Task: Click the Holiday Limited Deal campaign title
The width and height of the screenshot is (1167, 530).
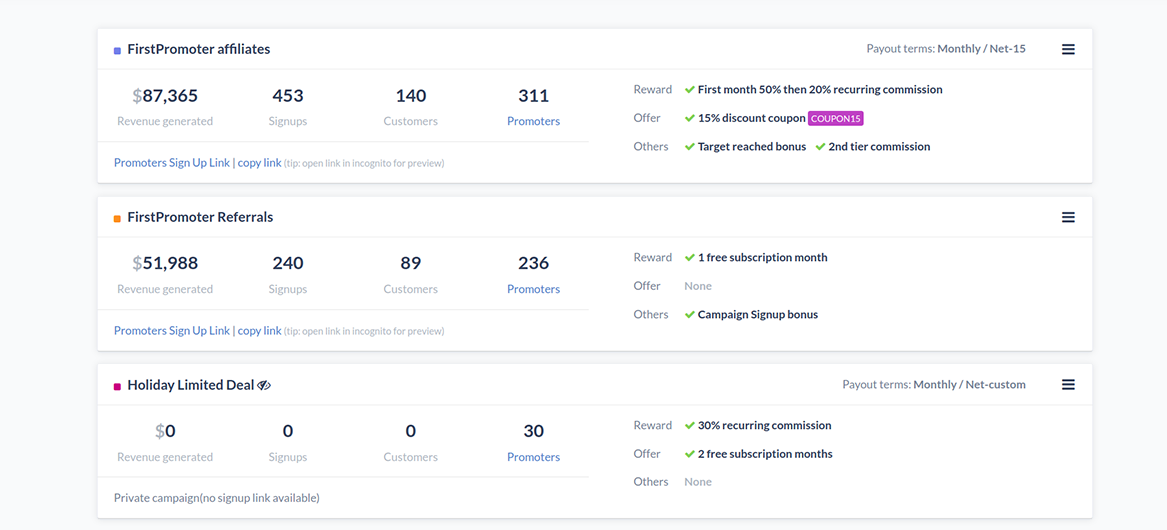Action: point(191,385)
